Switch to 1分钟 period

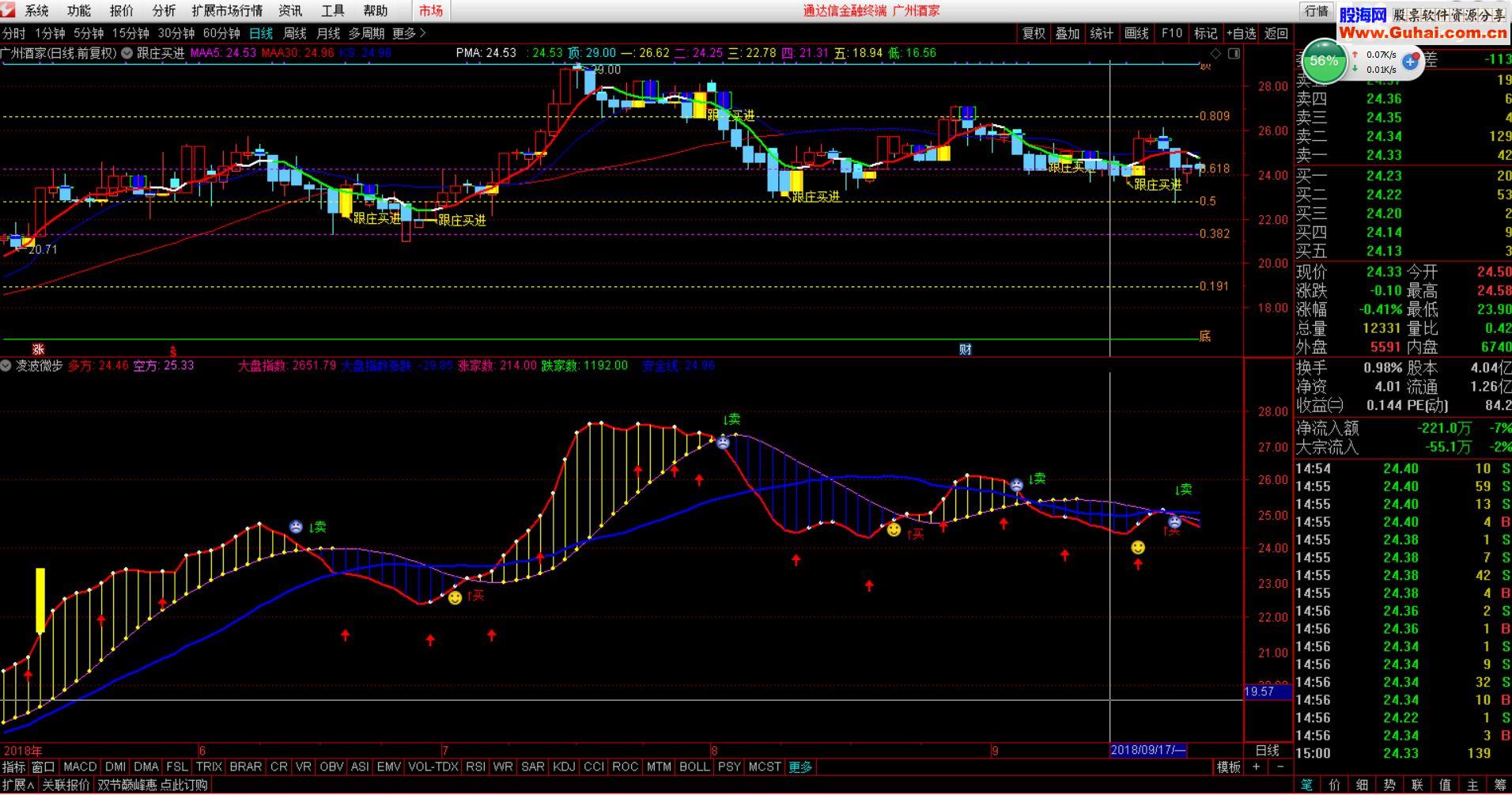[x=50, y=33]
